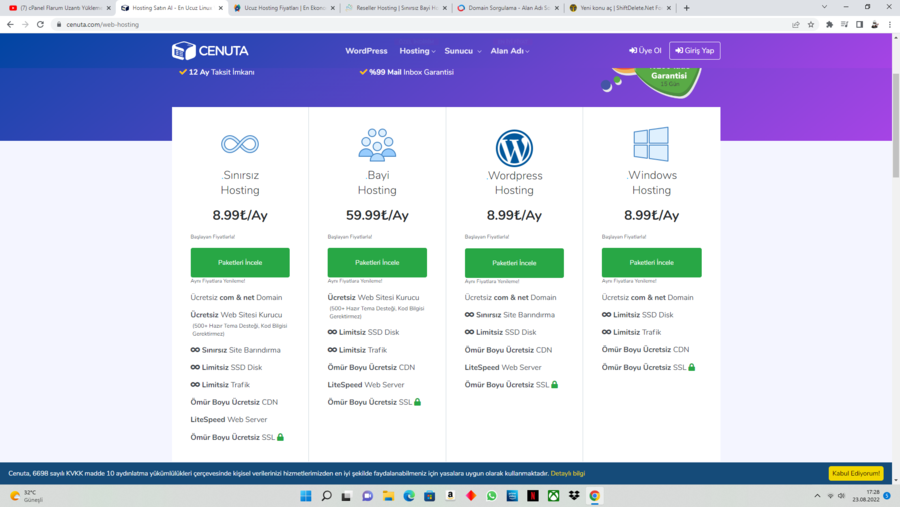Expand the Sunucu dropdown menu
900x507 pixels.
point(463,51)
